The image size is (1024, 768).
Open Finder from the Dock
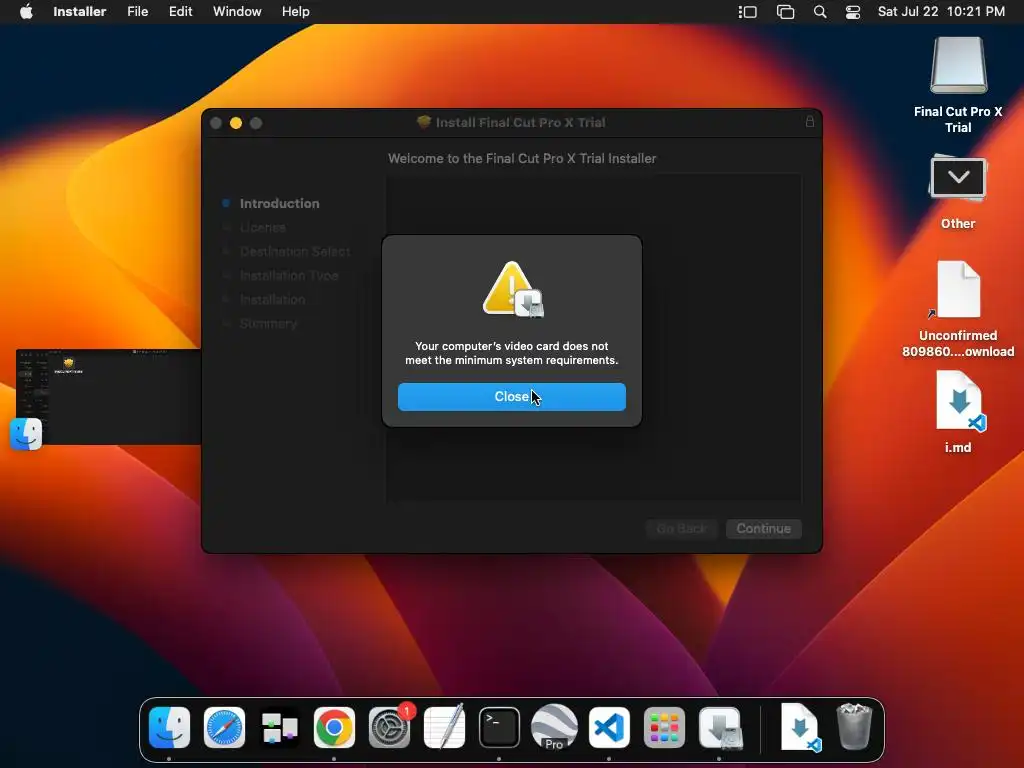coord(169,727)
